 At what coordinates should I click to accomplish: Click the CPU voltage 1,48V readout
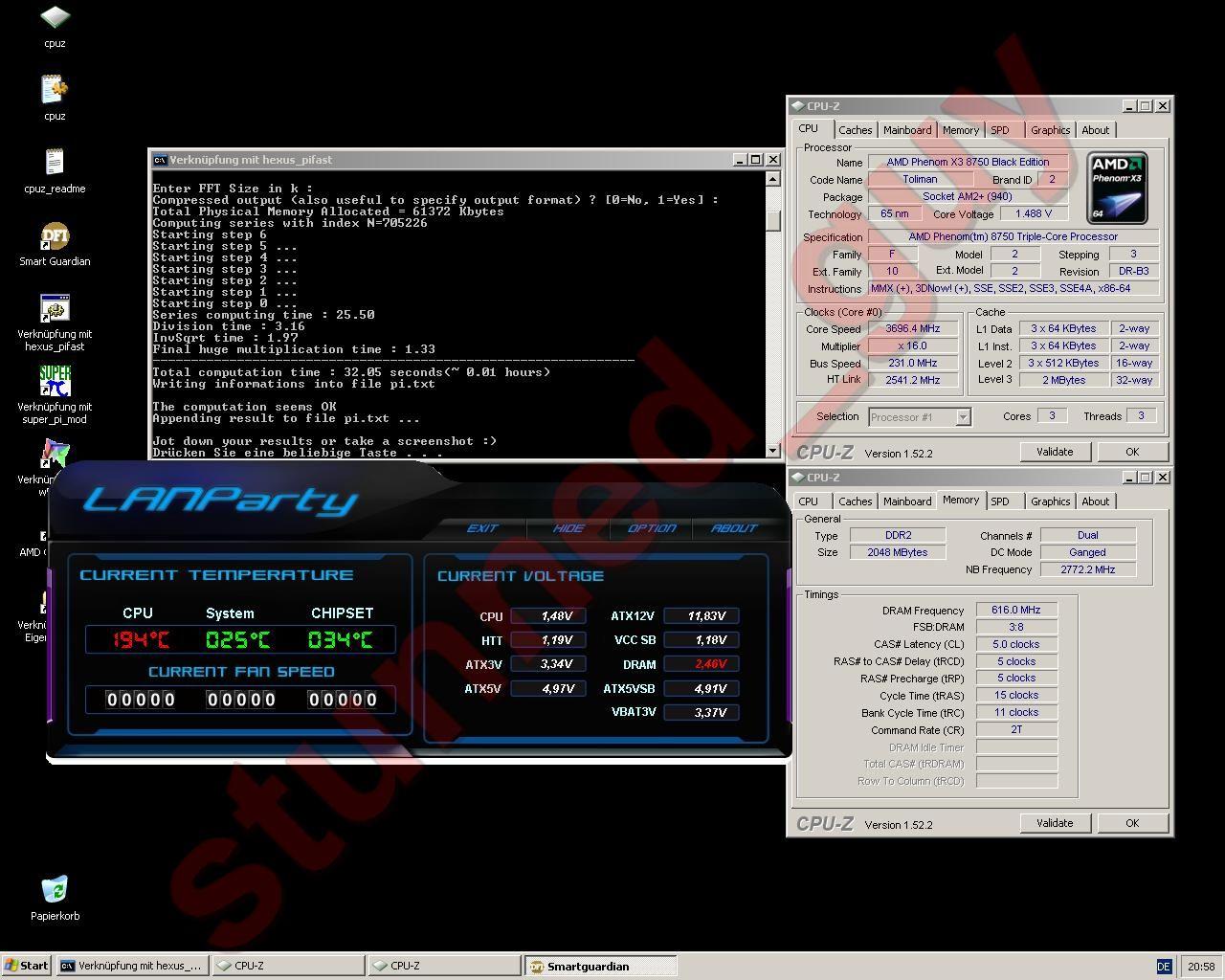click(x=548, y=616)
